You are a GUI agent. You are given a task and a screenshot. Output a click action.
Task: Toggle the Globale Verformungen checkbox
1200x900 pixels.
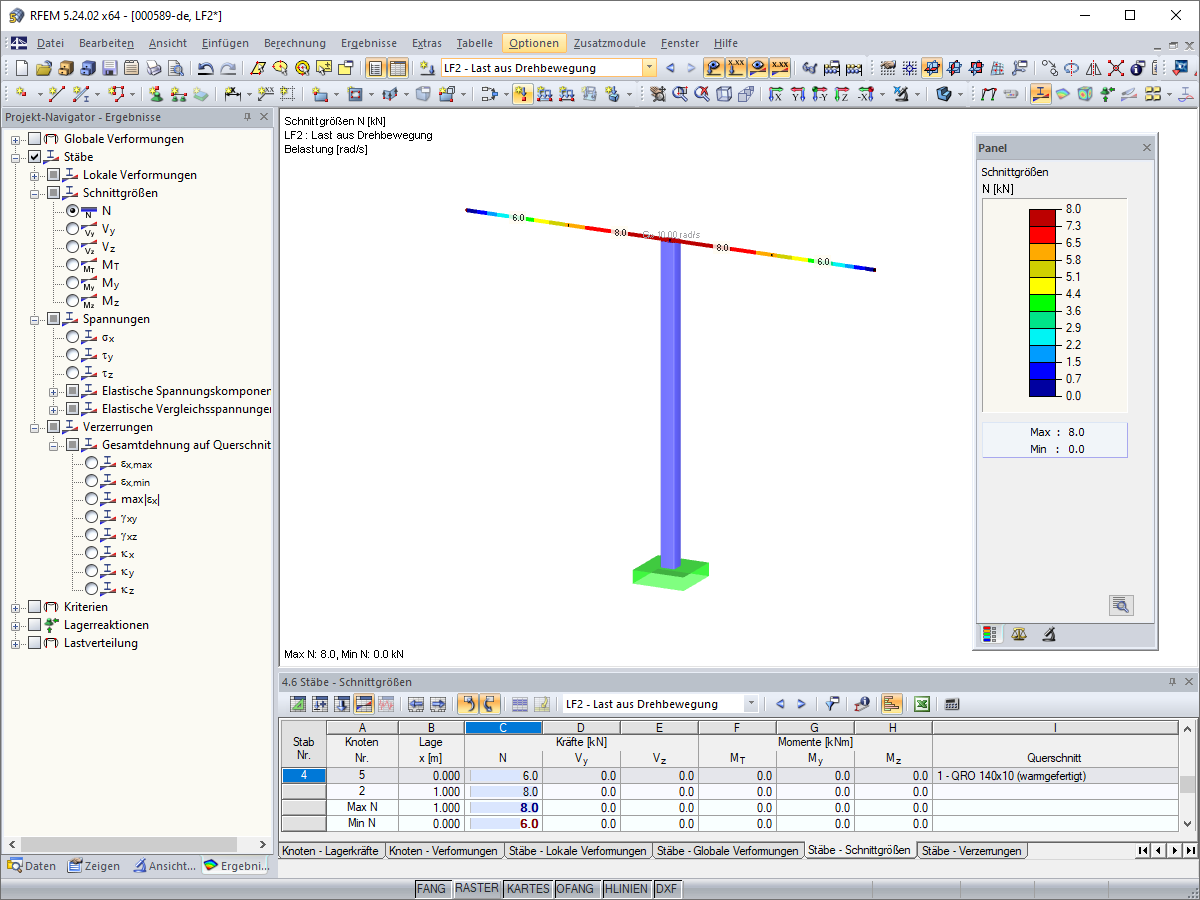(35, 139)
